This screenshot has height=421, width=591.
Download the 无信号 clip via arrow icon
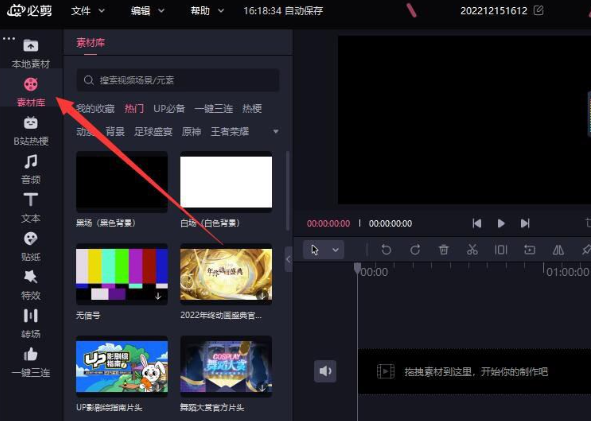[158, 296]
